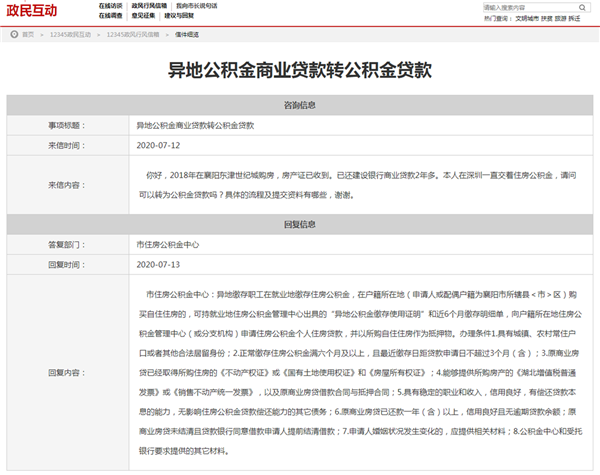Click the 政民互动 site logo
This screenshot has height=475, width=600.
(31, 11)
